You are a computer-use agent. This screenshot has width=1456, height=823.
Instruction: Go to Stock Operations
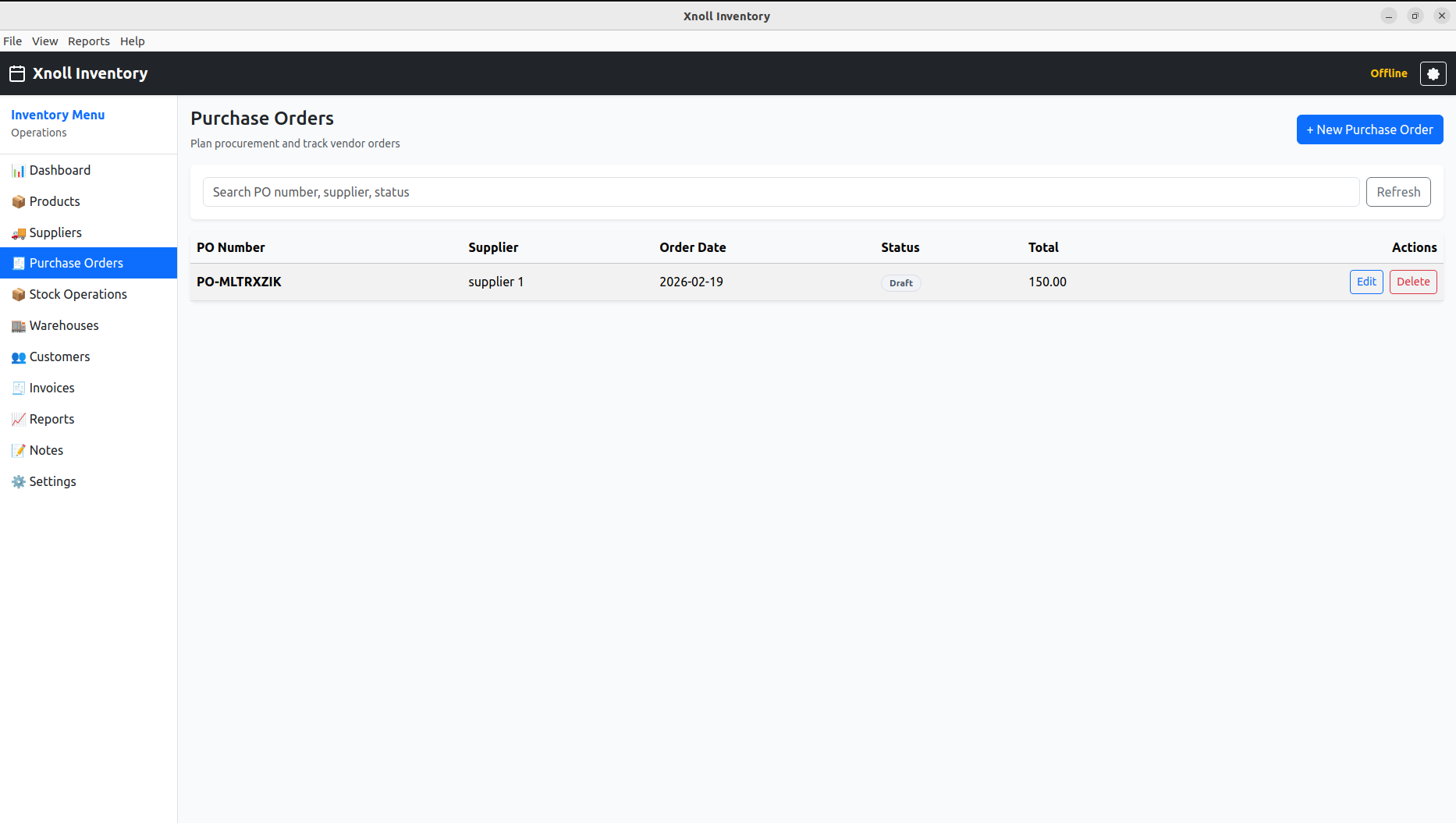click(78, 294)
